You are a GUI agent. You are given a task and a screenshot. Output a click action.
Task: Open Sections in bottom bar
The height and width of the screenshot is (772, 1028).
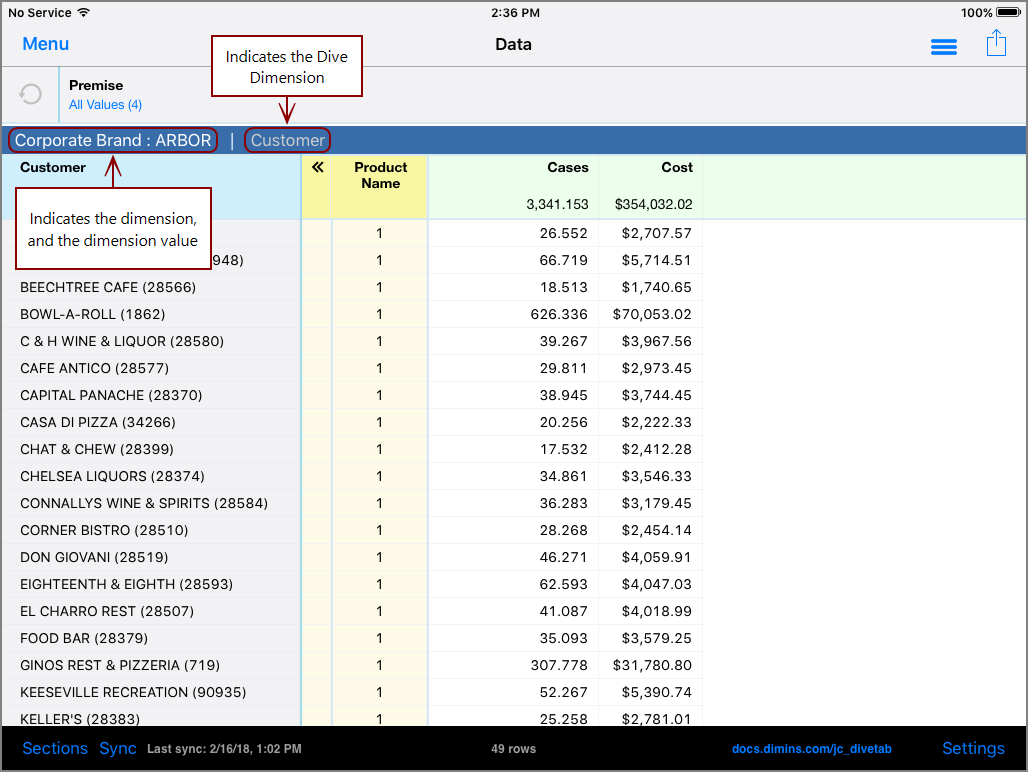(x=55, y=748)
